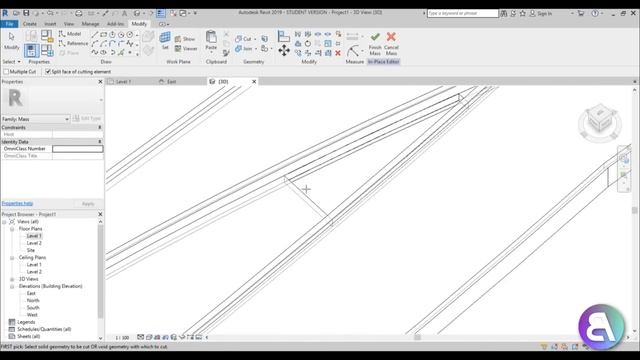This screenshot has height=360, width=640.
Task: Open the Select panel dropdown
Action: pyautogui.click(x=11, y=62)
